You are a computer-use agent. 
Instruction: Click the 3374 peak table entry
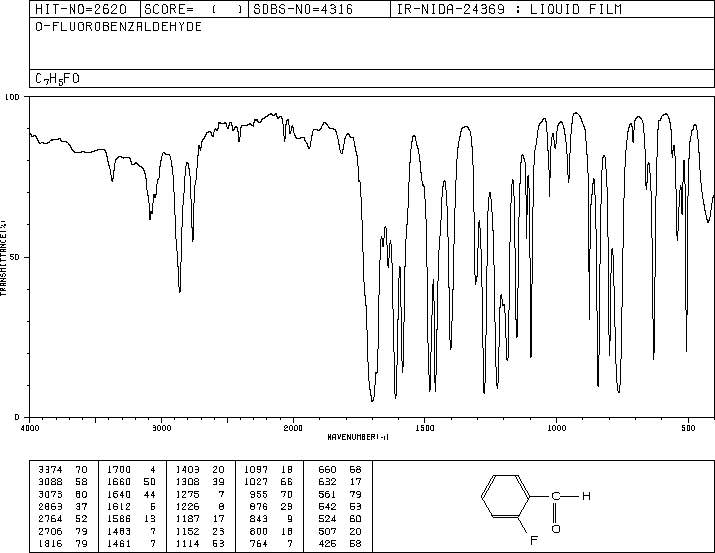point(63,470)
